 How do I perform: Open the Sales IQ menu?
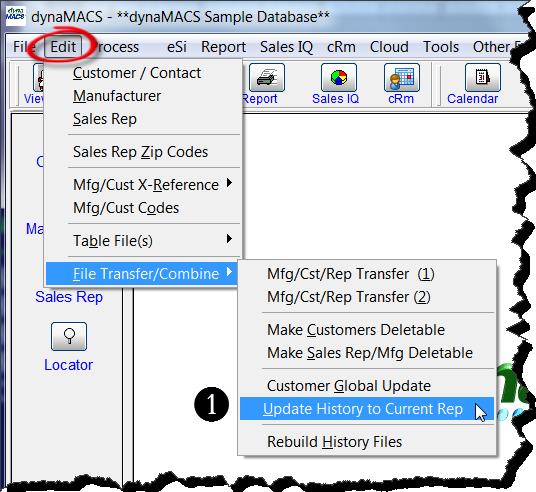point(286,47)
